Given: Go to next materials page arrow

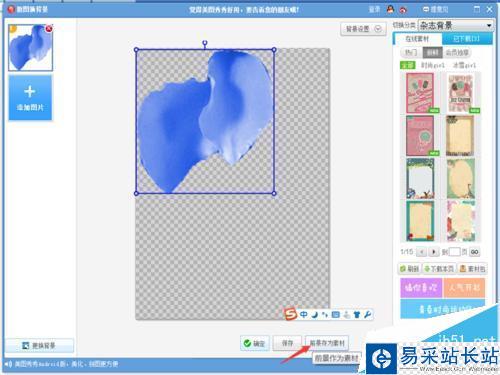Looking at the screenshot, I should tap(434, 252).
